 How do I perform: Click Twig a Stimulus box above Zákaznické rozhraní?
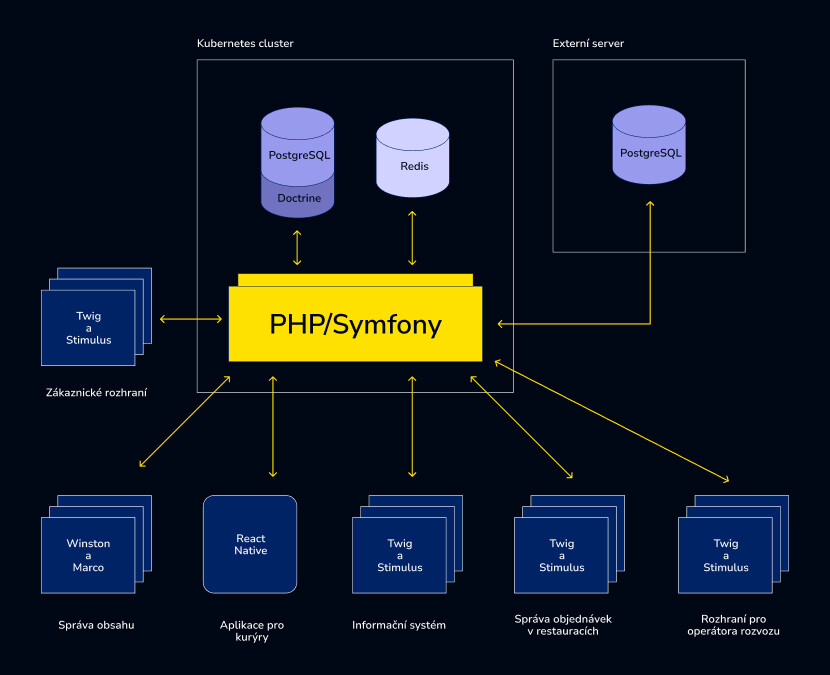(x=88, y=328)
